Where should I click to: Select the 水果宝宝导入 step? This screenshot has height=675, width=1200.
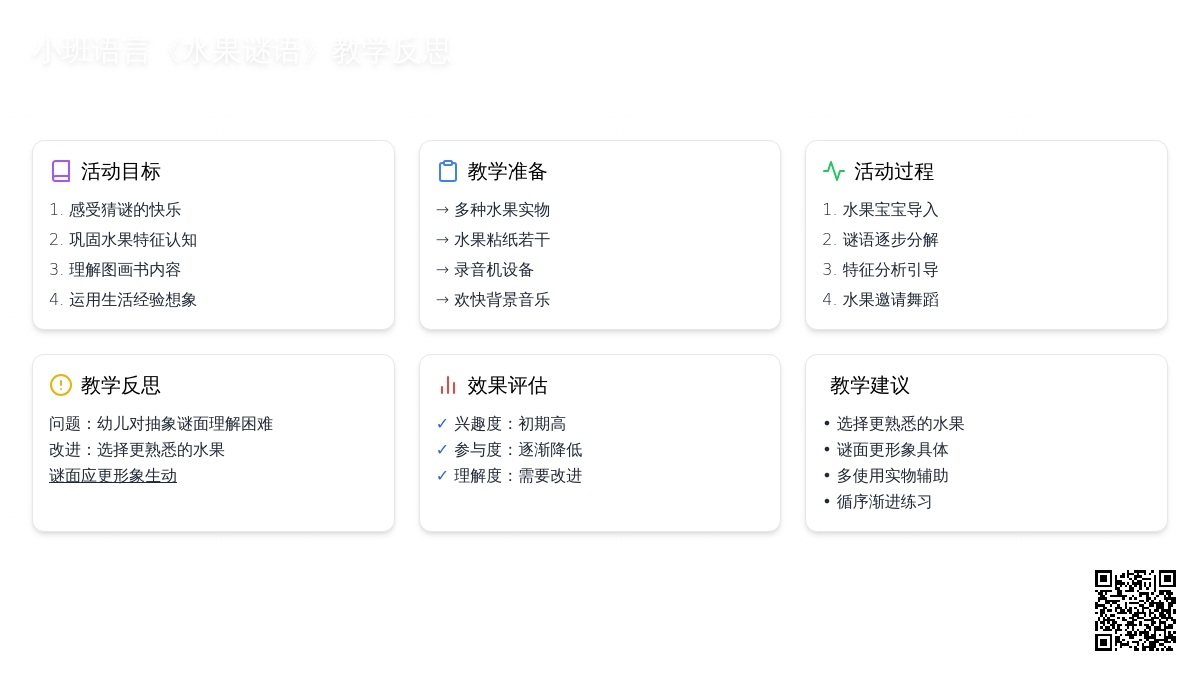click(x=890, y=210)
